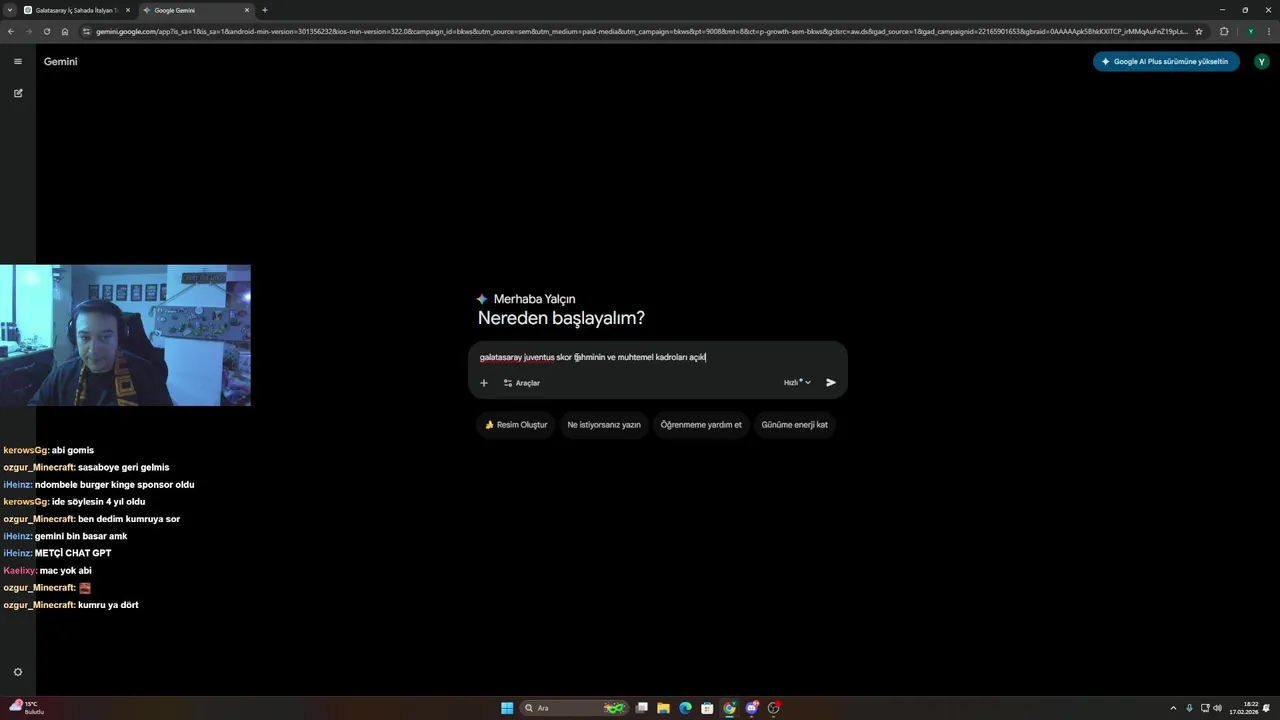This screenshot has width=1280, height=720.
Task: Open the Gemini account avatar Y
Action: click(1262, 62)
